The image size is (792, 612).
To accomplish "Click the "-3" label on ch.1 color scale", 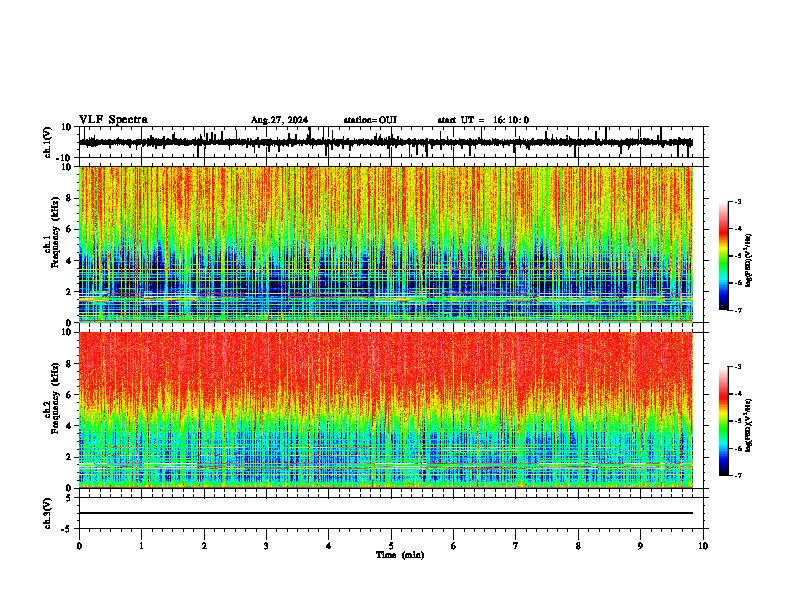I will [x=737, y=201].
